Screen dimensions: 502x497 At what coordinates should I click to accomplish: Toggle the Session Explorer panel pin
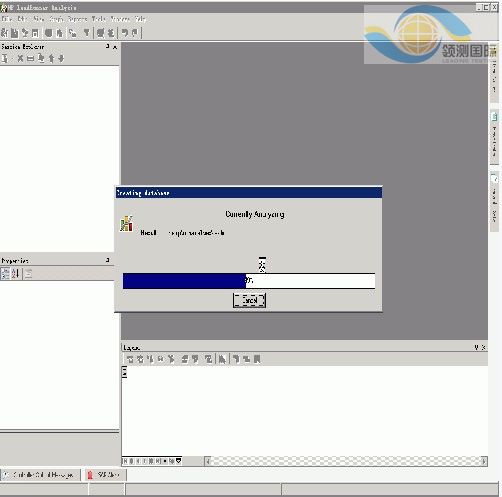107,46
